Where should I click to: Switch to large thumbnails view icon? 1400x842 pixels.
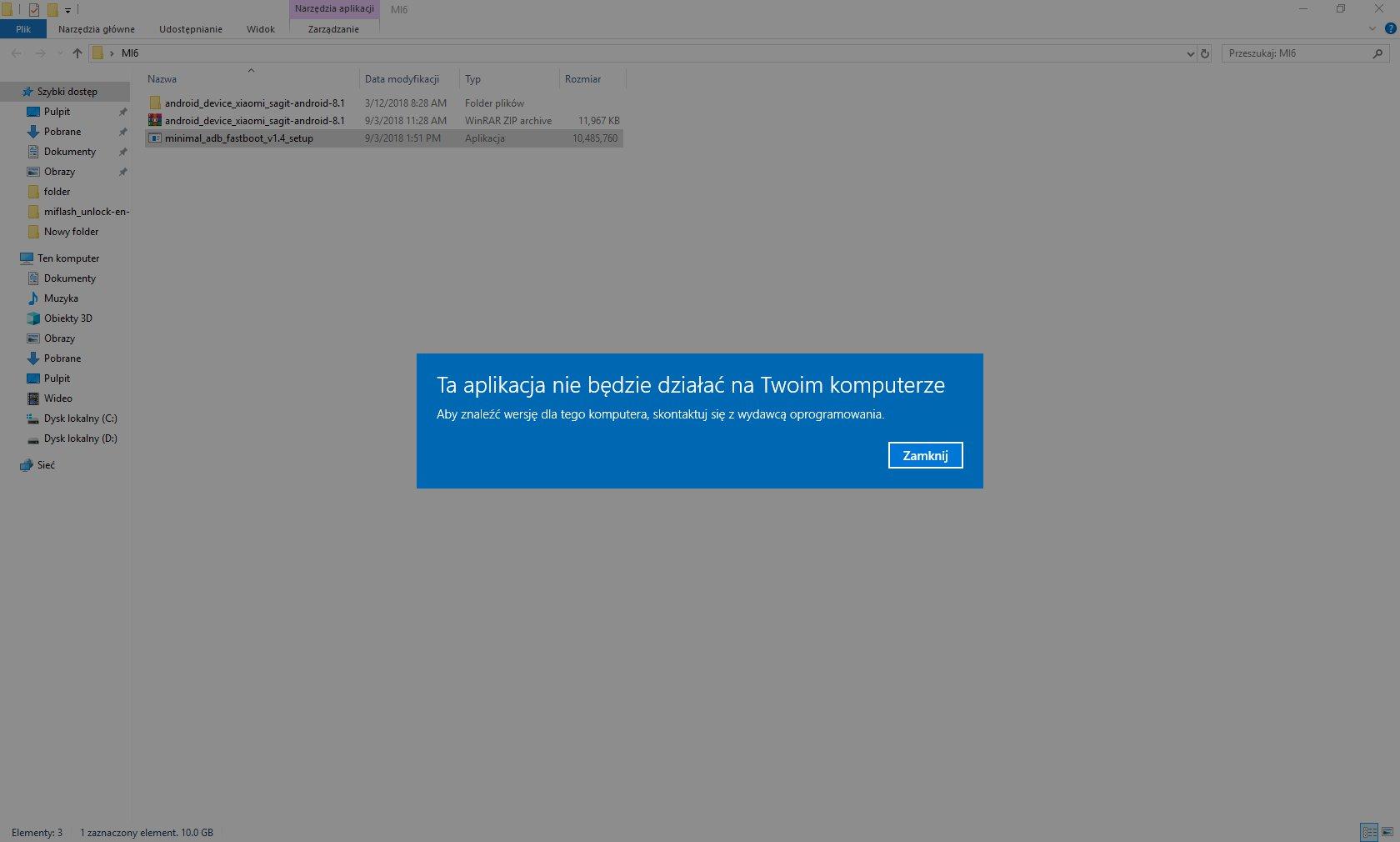[x=1387, y=832]
